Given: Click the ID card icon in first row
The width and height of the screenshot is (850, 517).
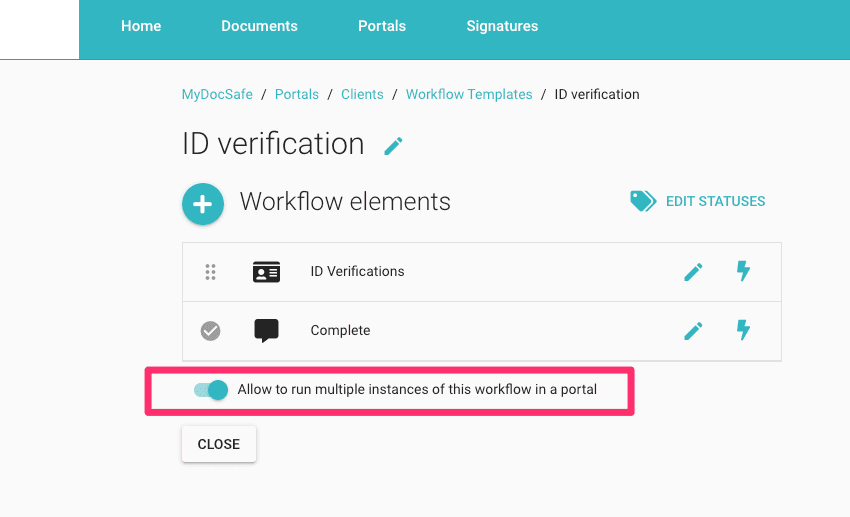Looking at the screenshot, I should 266,272.
